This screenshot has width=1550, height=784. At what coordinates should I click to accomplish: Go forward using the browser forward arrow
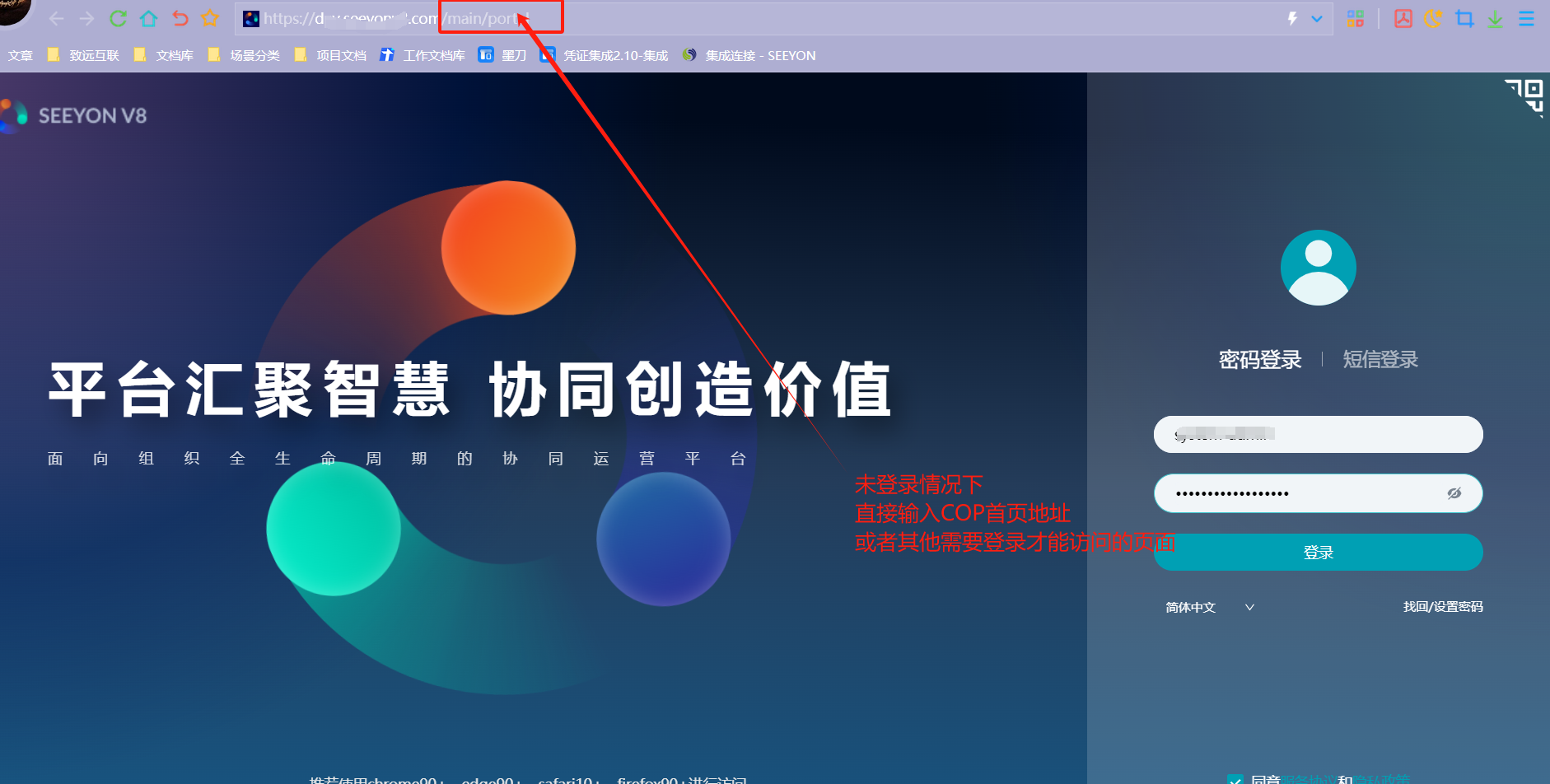click(x=86, y=18)
